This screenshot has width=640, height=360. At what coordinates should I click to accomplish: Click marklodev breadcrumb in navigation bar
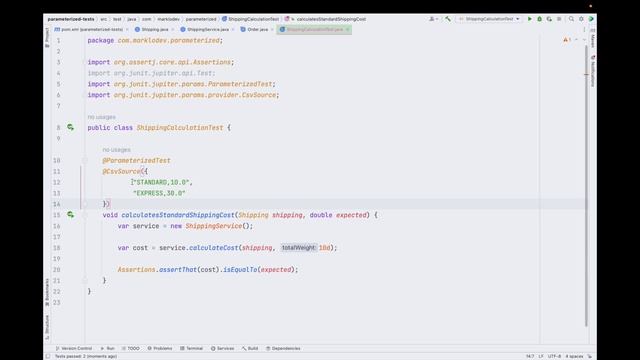168,19
